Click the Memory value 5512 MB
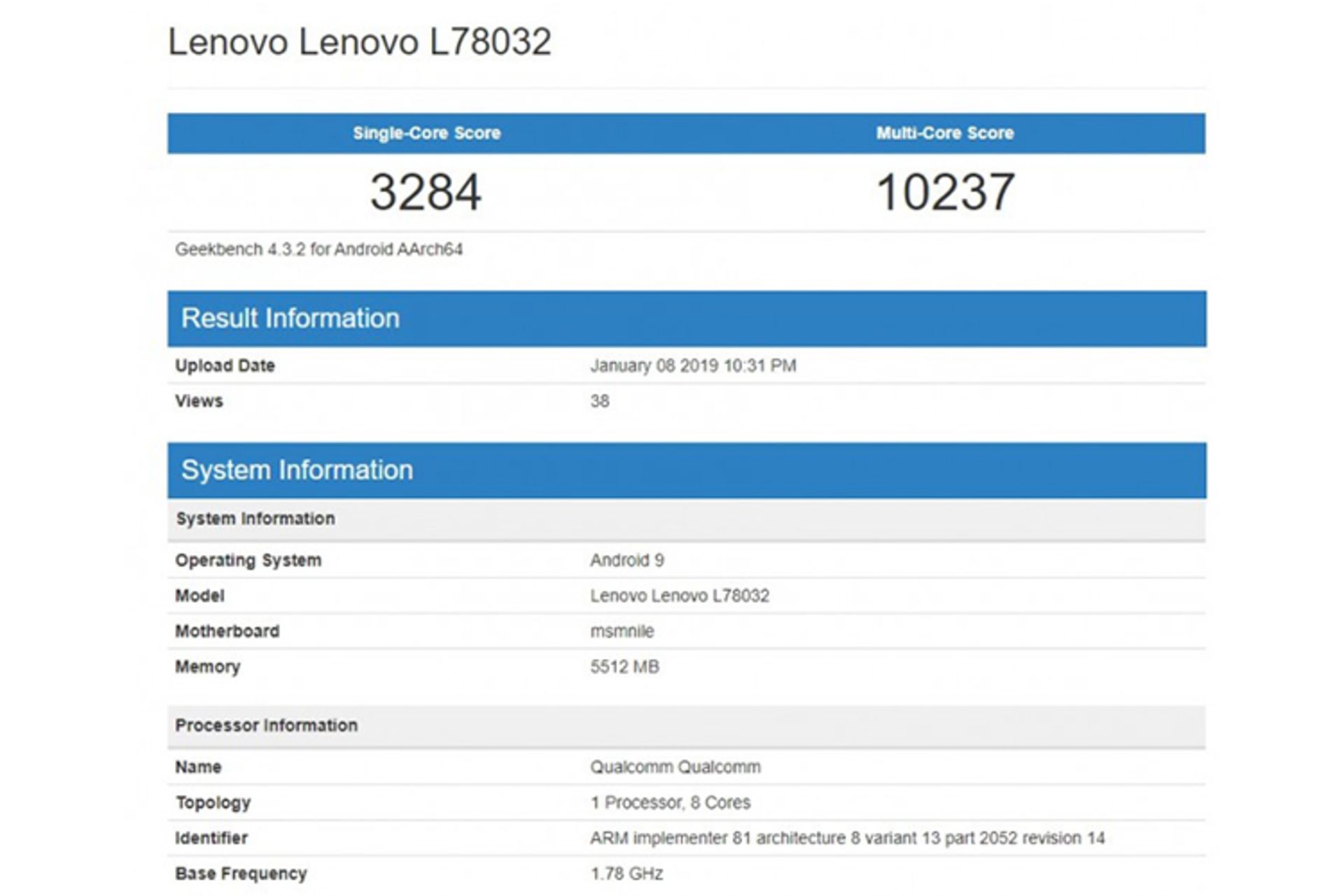Image resolution: width=1344 pixels, height=896 pixels. [x=624, y=667]
